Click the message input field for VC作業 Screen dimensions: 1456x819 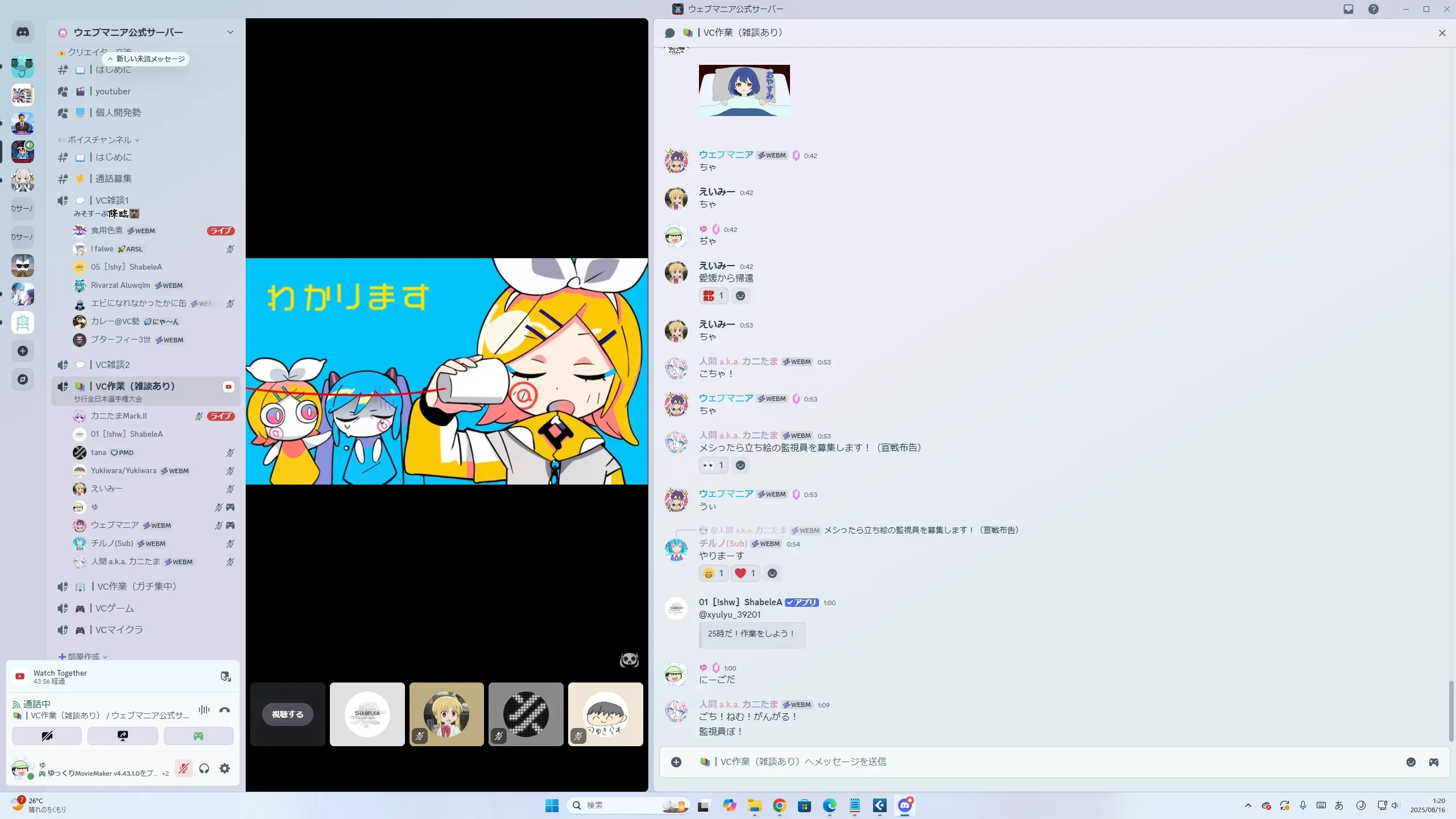1024,762
